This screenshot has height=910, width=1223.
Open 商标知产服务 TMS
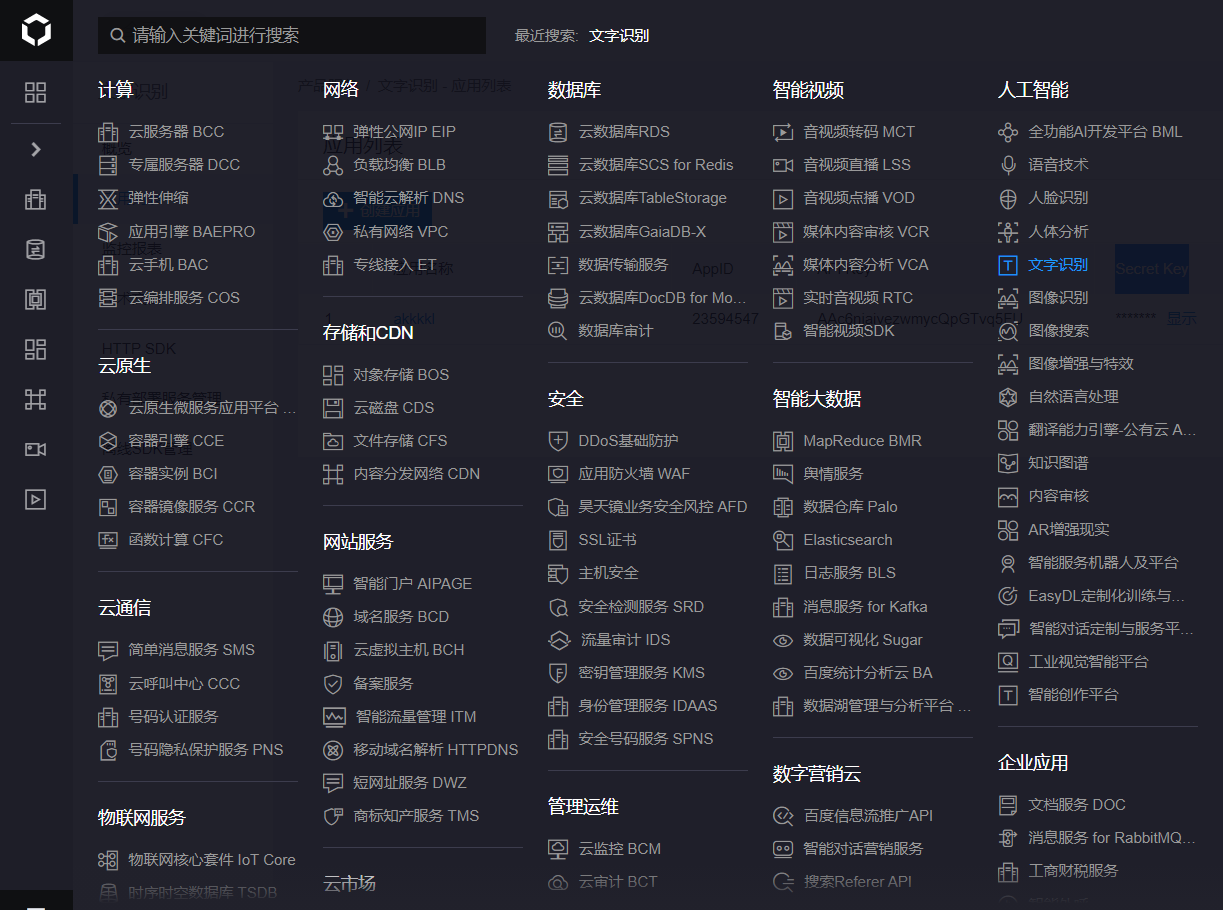[416, 816]
